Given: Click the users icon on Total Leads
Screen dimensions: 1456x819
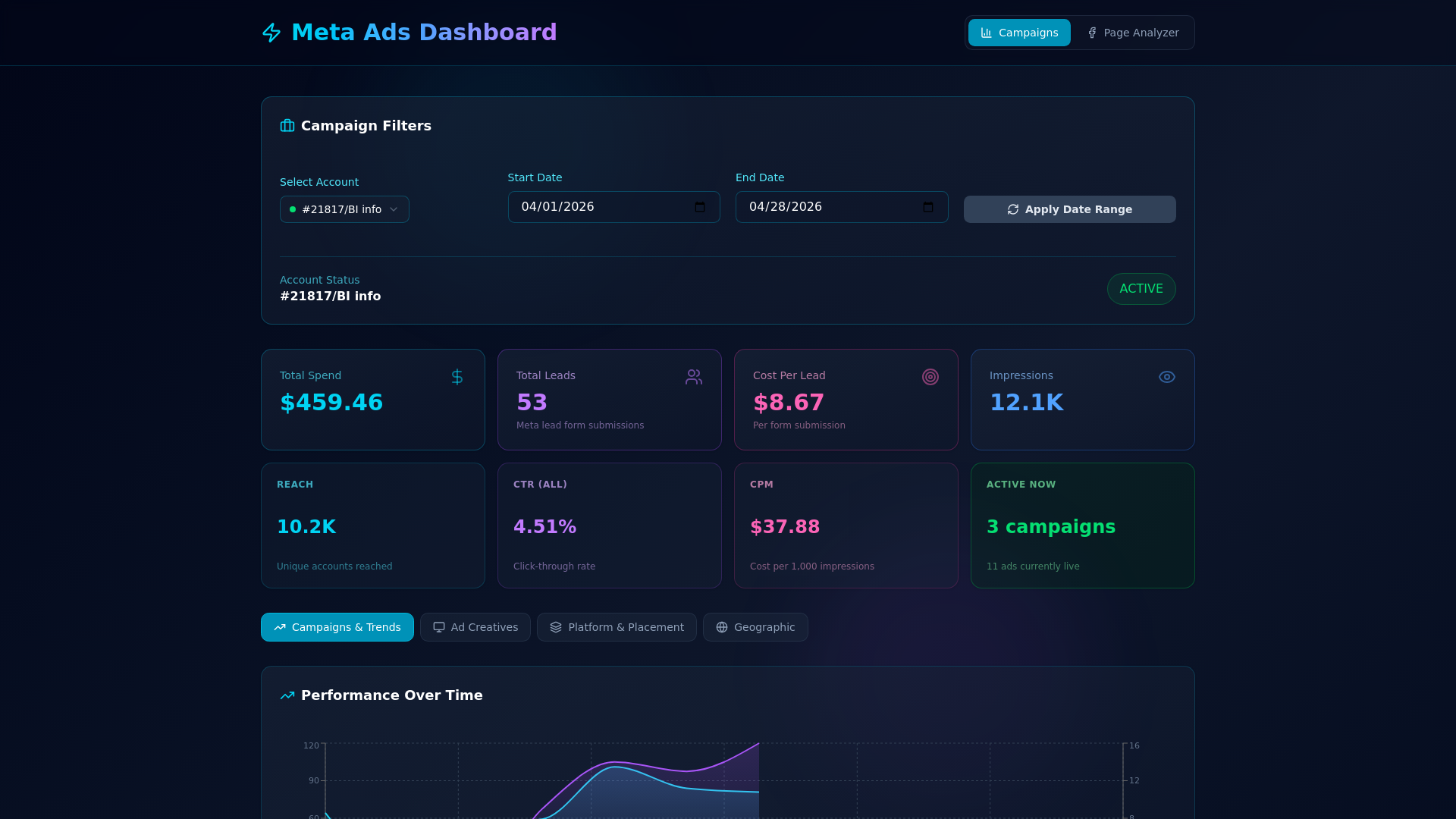Looking at the screenshot, I should [x=694, y=377].
